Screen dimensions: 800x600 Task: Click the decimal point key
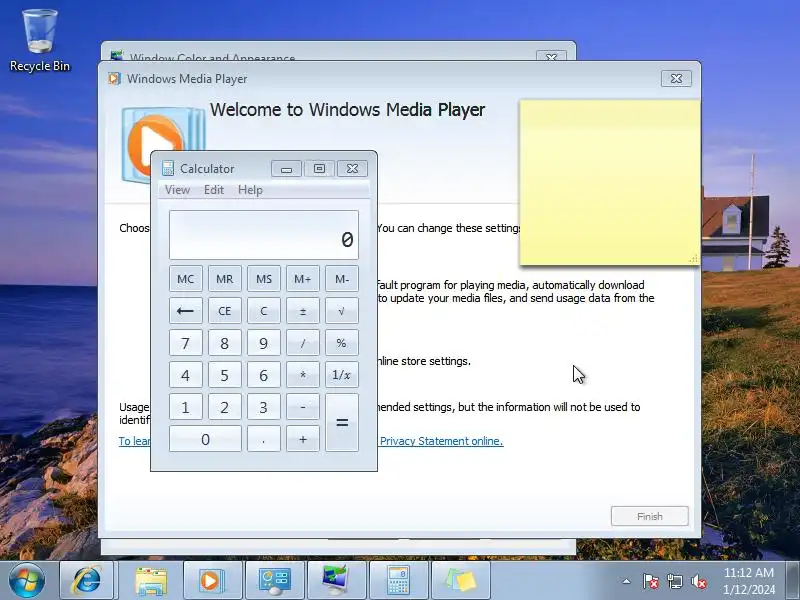264,439
